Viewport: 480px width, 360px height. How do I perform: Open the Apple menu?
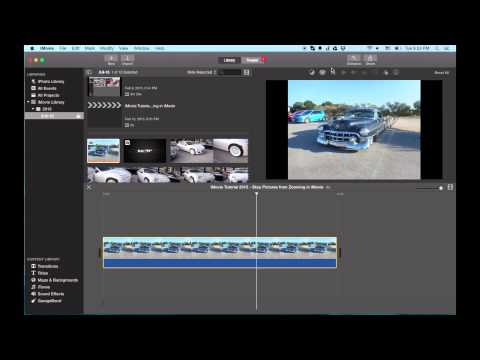coord(32,48)
